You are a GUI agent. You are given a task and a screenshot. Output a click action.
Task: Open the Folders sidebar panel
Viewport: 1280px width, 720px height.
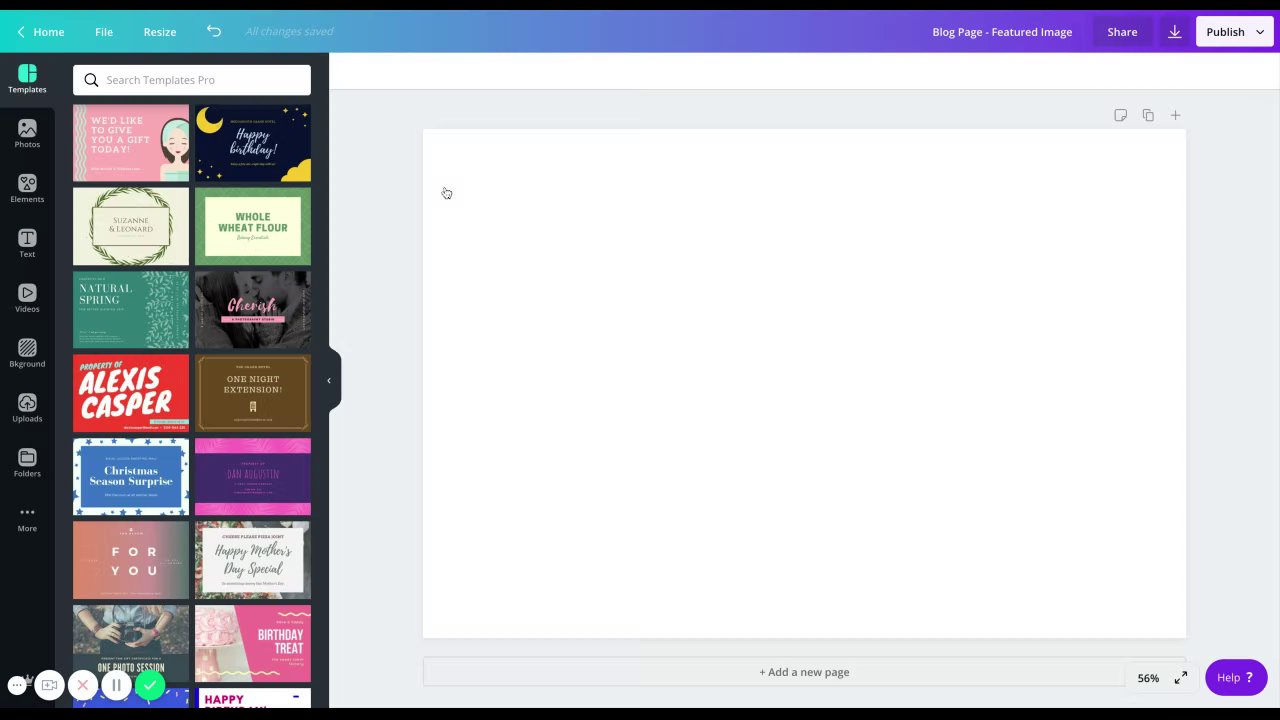click(27, 464)
